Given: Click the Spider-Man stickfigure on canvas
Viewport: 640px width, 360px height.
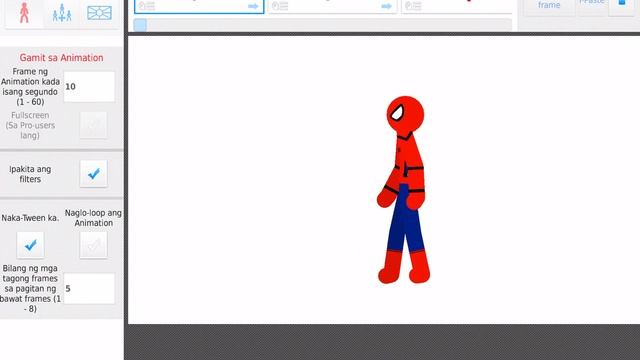Looking at the screenshot, I should tap(404, 189).
